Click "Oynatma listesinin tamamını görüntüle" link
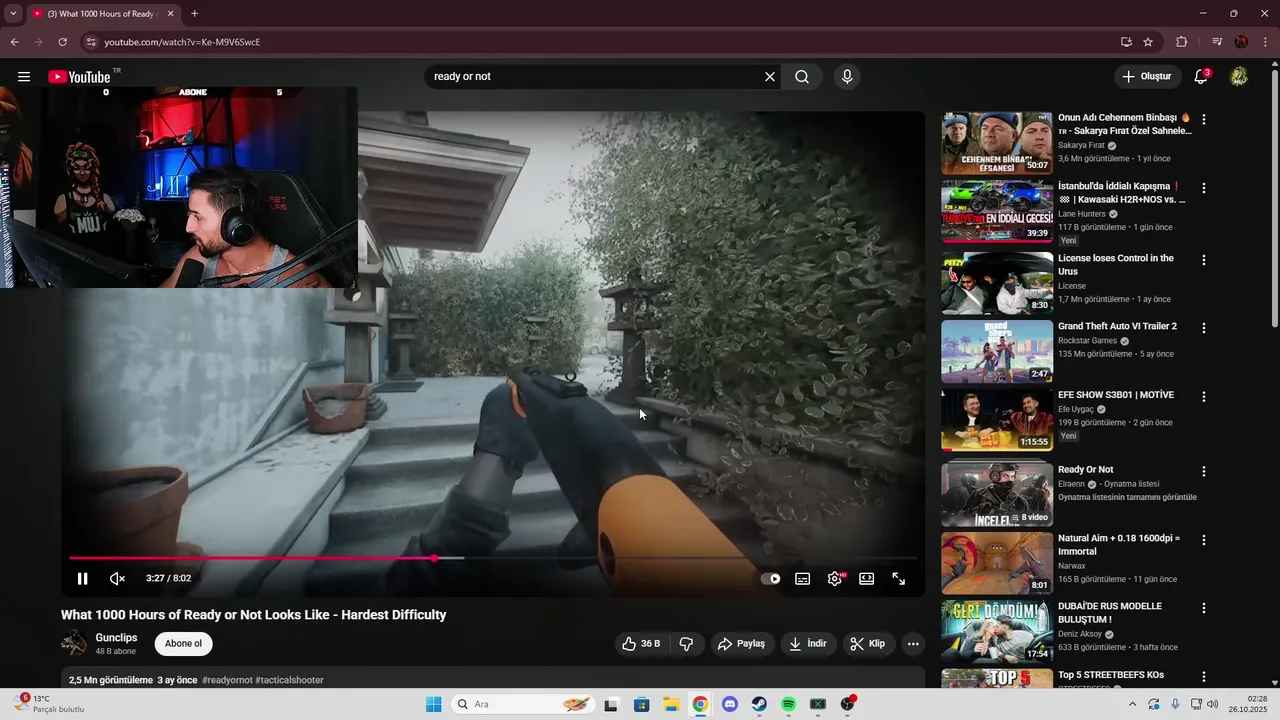This screenshot has height=720, width=1280. point(1127,497)
